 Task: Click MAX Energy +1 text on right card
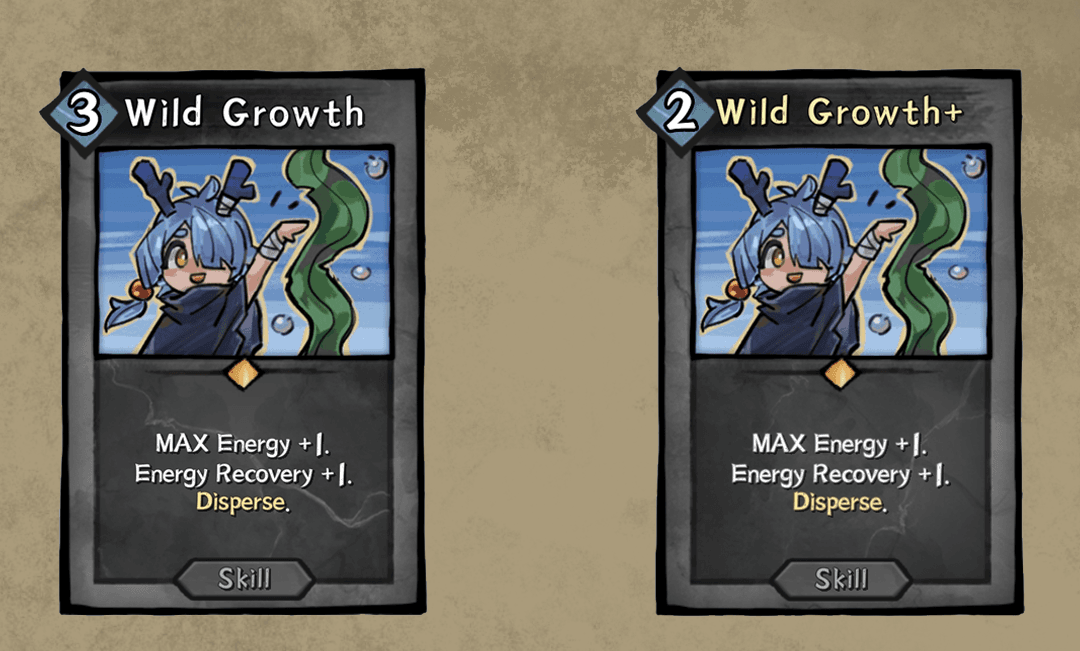[840, 444]
